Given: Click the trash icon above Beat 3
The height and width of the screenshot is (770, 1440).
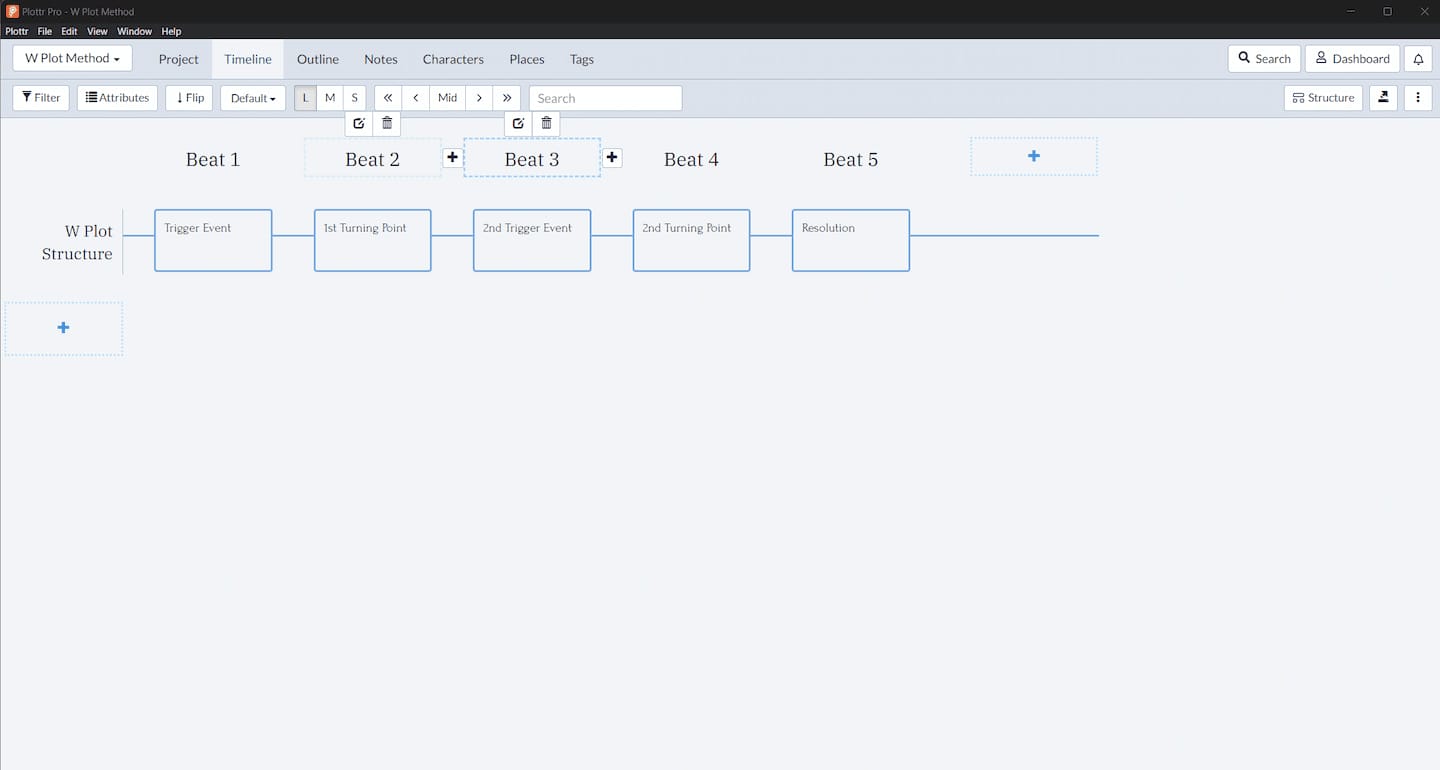Looking at the screenshot, I should coord(546,123).
